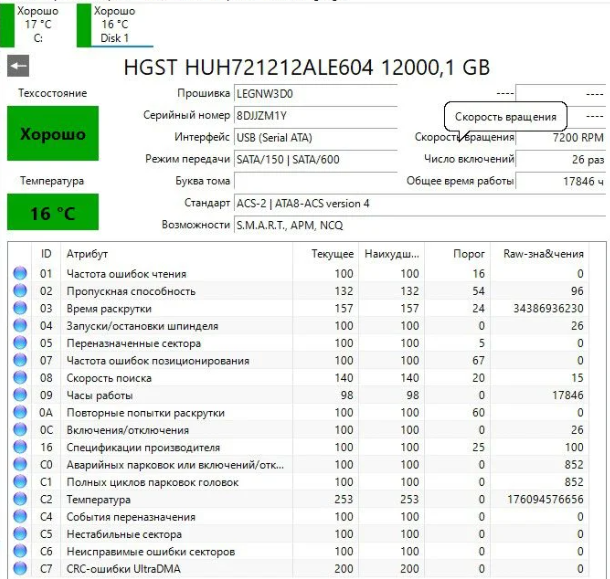Select the Disk 1 tab
Image resolution: width=610 pixels, height=579 pixels.
click(x=115, y=25)
